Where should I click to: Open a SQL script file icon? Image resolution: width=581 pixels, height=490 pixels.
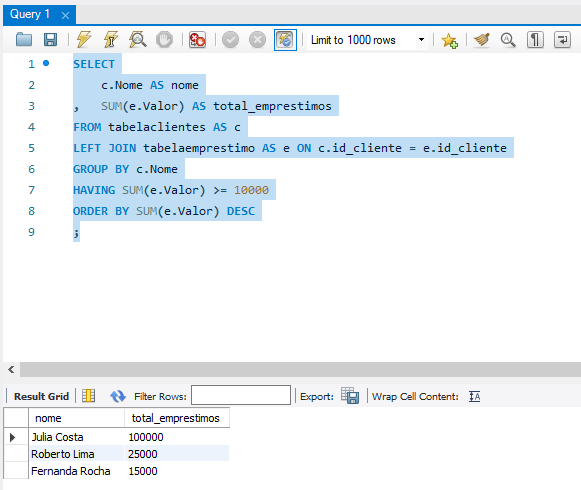[x=24, y=39]
